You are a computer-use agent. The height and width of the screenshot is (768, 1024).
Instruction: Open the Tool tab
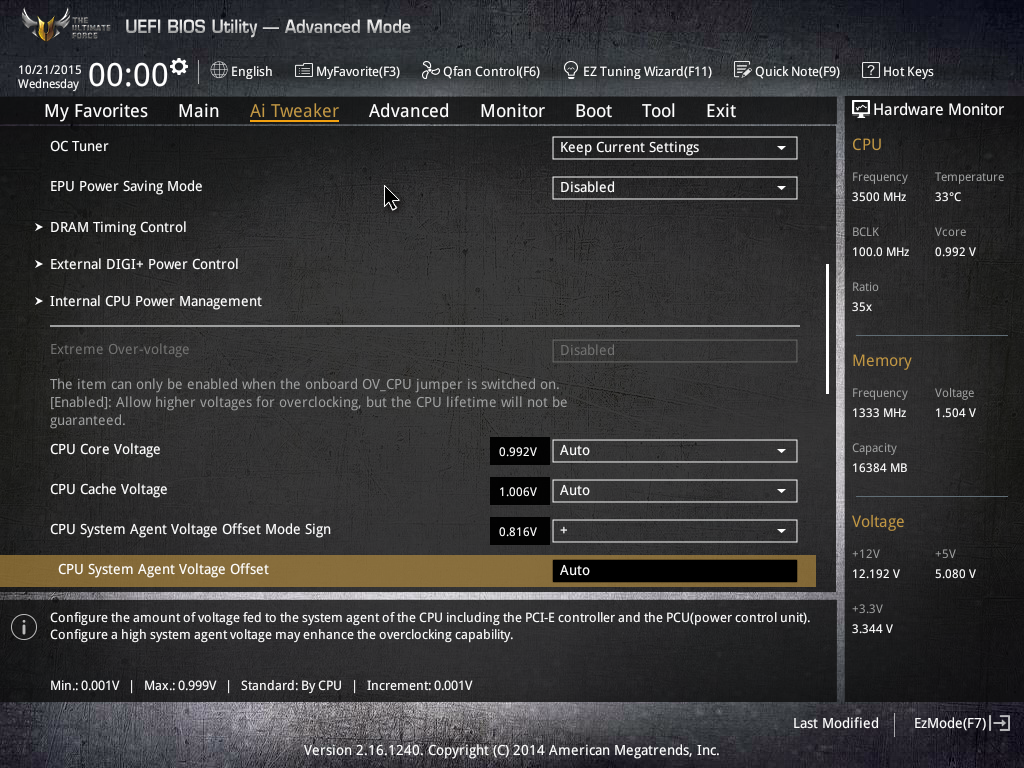(x=658, y=111)
